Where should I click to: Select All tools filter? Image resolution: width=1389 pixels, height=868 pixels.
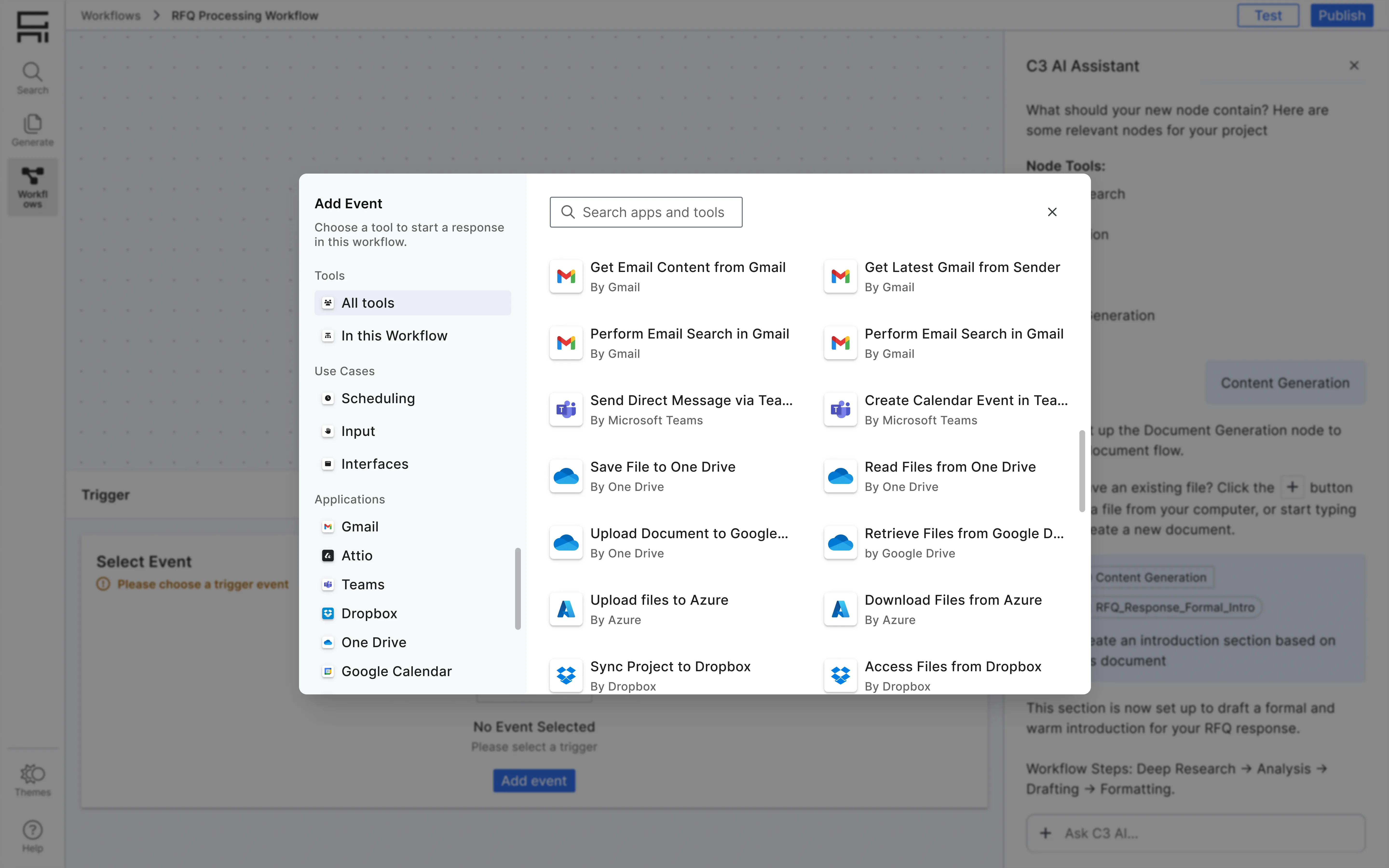[412, 303]
